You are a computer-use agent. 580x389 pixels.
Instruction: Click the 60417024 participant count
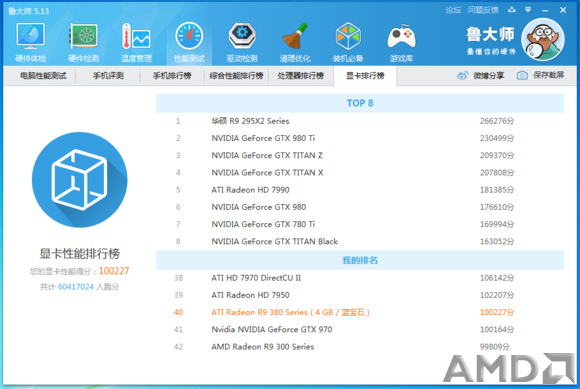(76, 287)
